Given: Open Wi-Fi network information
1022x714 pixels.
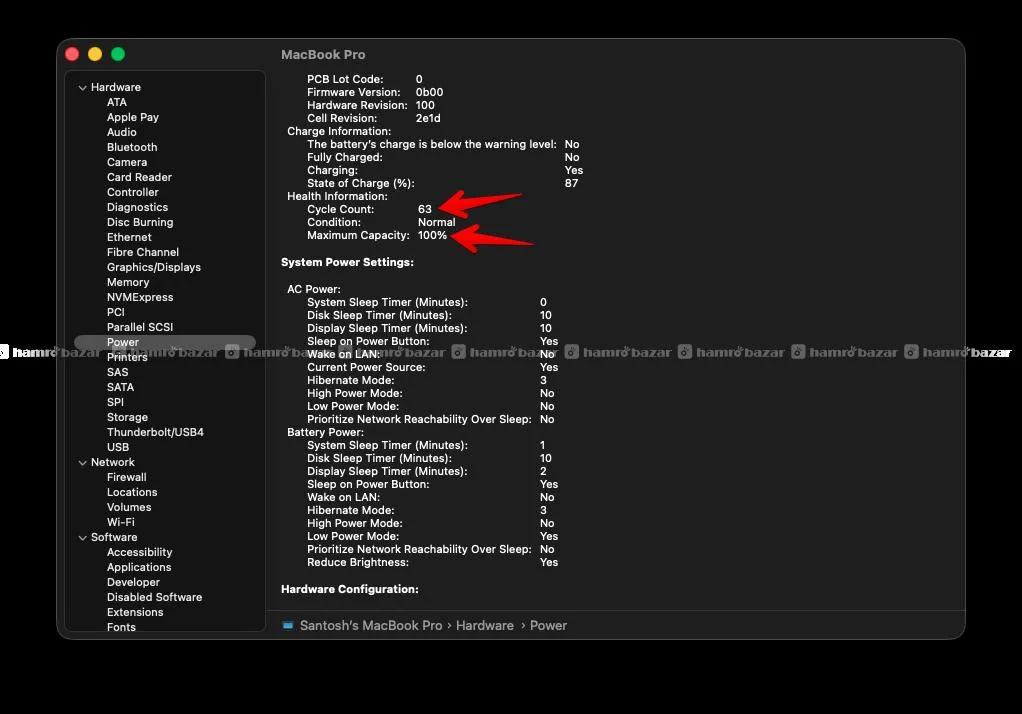Looking at the screenshot, I should coord(121,522).
